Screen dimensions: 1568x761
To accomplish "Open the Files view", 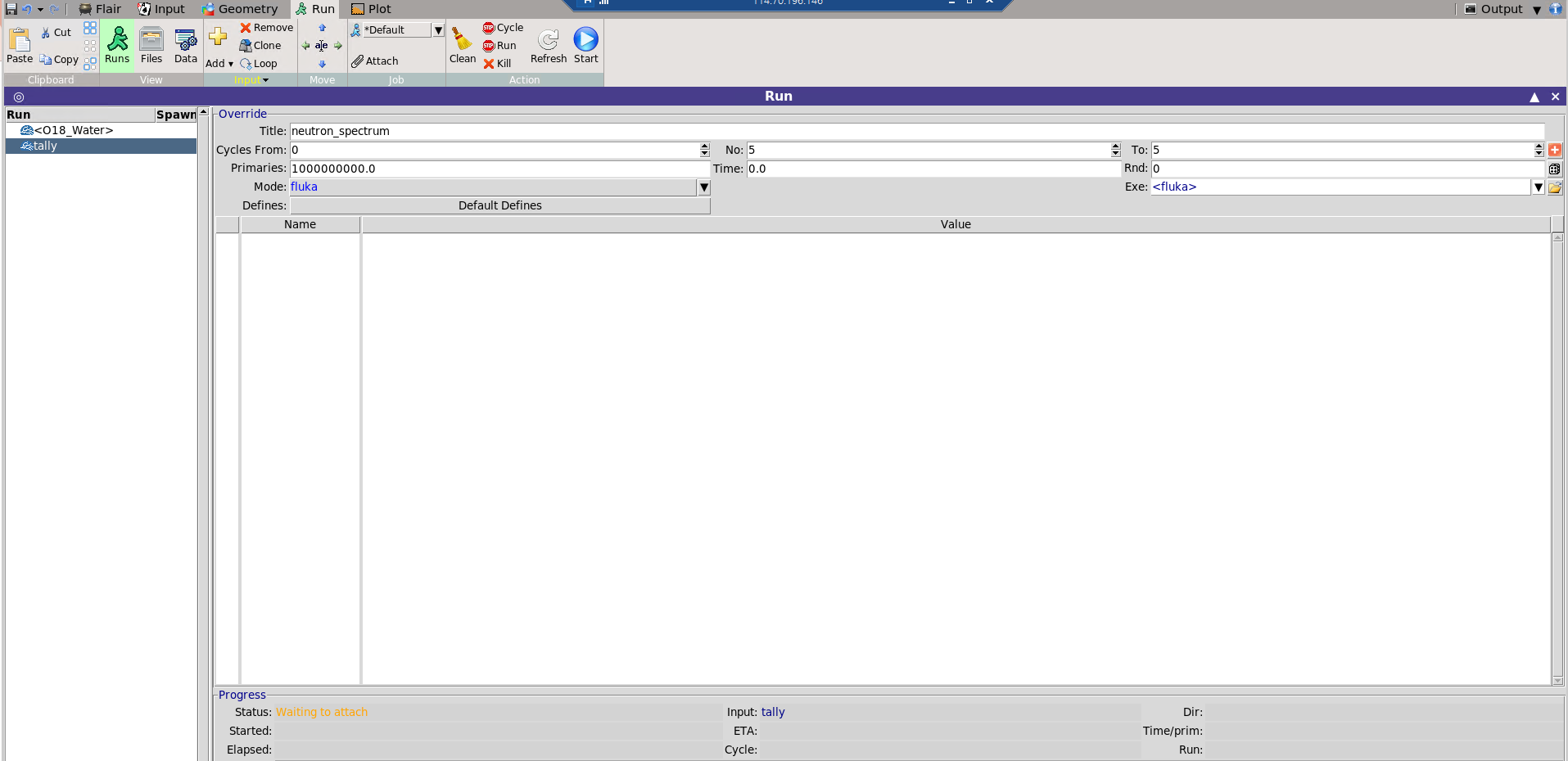I will click(151, 45).
